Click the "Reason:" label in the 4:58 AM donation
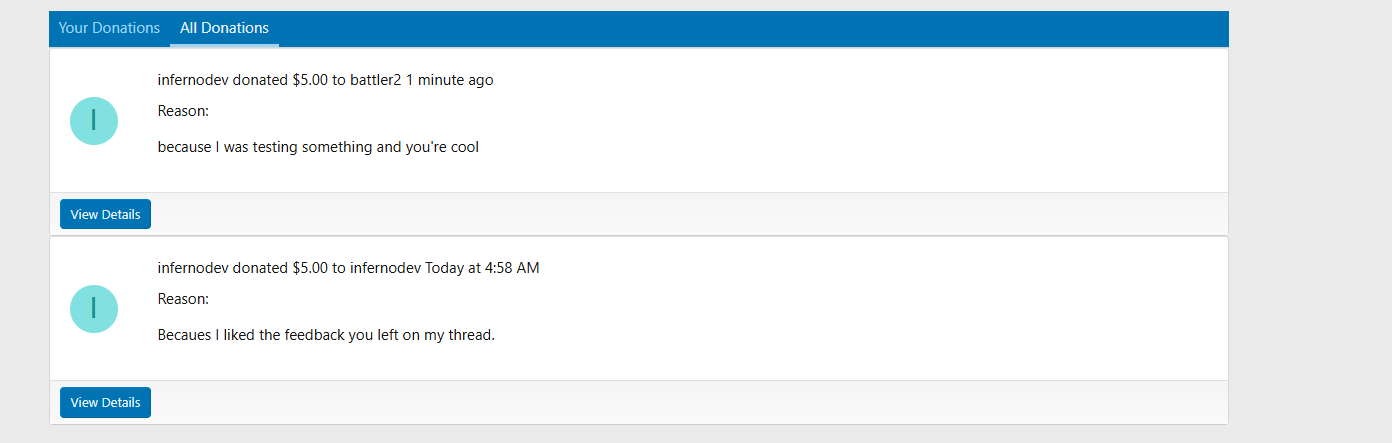Viewport: 1392px width, 443px height. tap(183, 299)
